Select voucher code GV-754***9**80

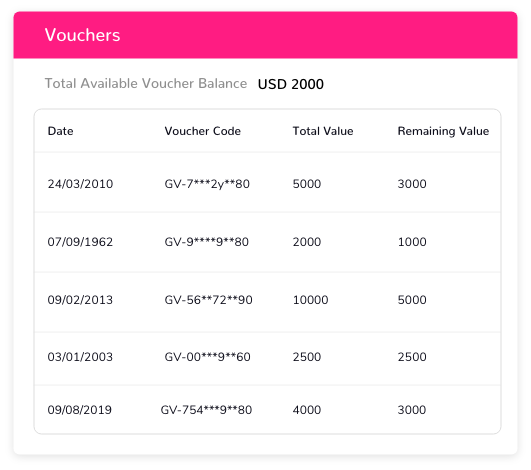point(206,410)
